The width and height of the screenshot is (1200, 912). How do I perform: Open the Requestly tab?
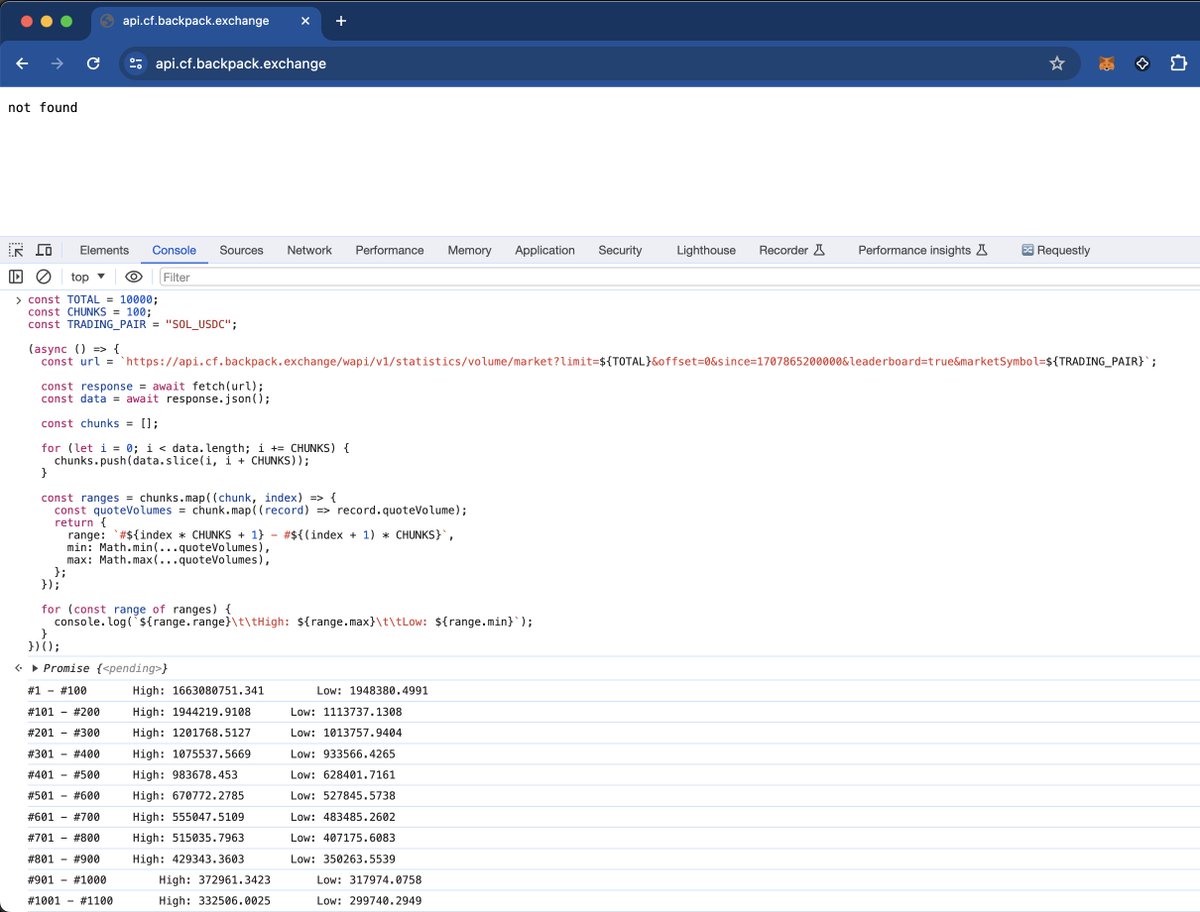point(1056,250)
